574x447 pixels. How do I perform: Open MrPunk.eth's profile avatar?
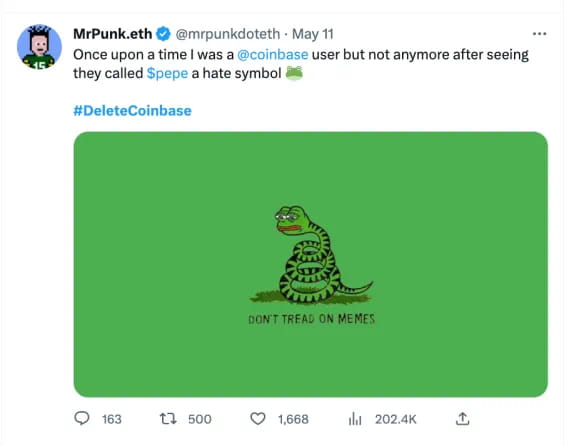tap(39, 46)
